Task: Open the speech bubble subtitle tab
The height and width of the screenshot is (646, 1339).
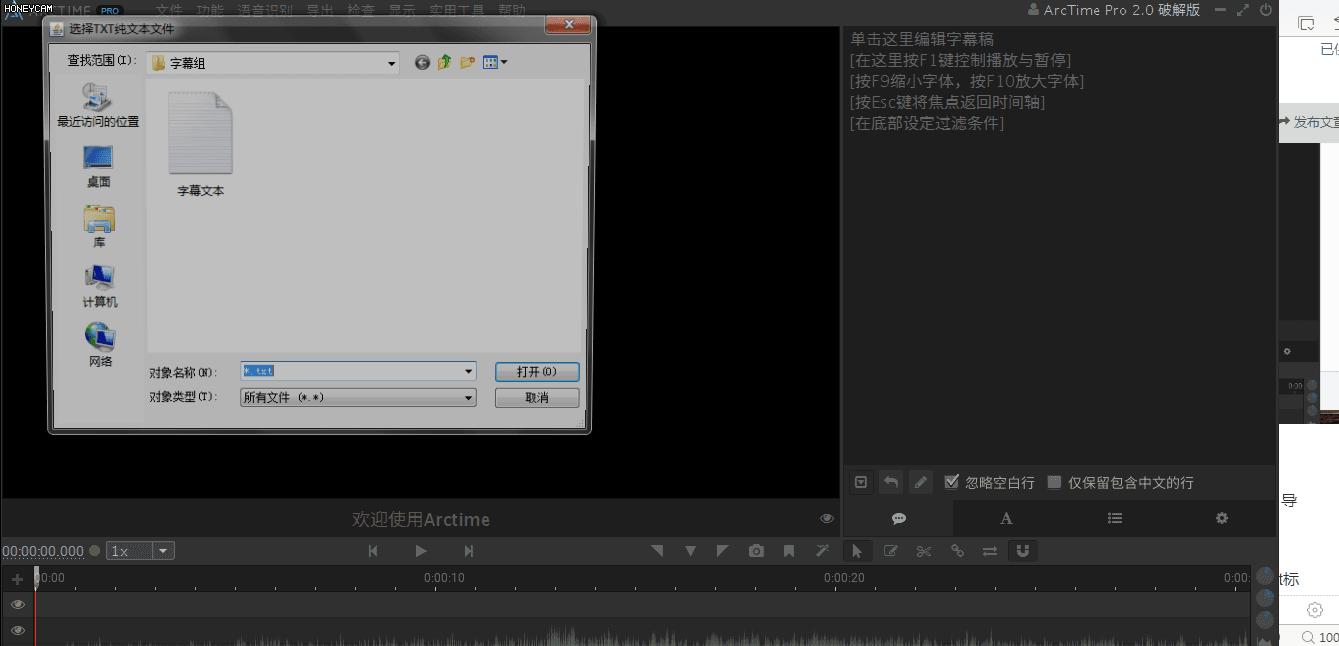Action: click(x=898, y=518)
